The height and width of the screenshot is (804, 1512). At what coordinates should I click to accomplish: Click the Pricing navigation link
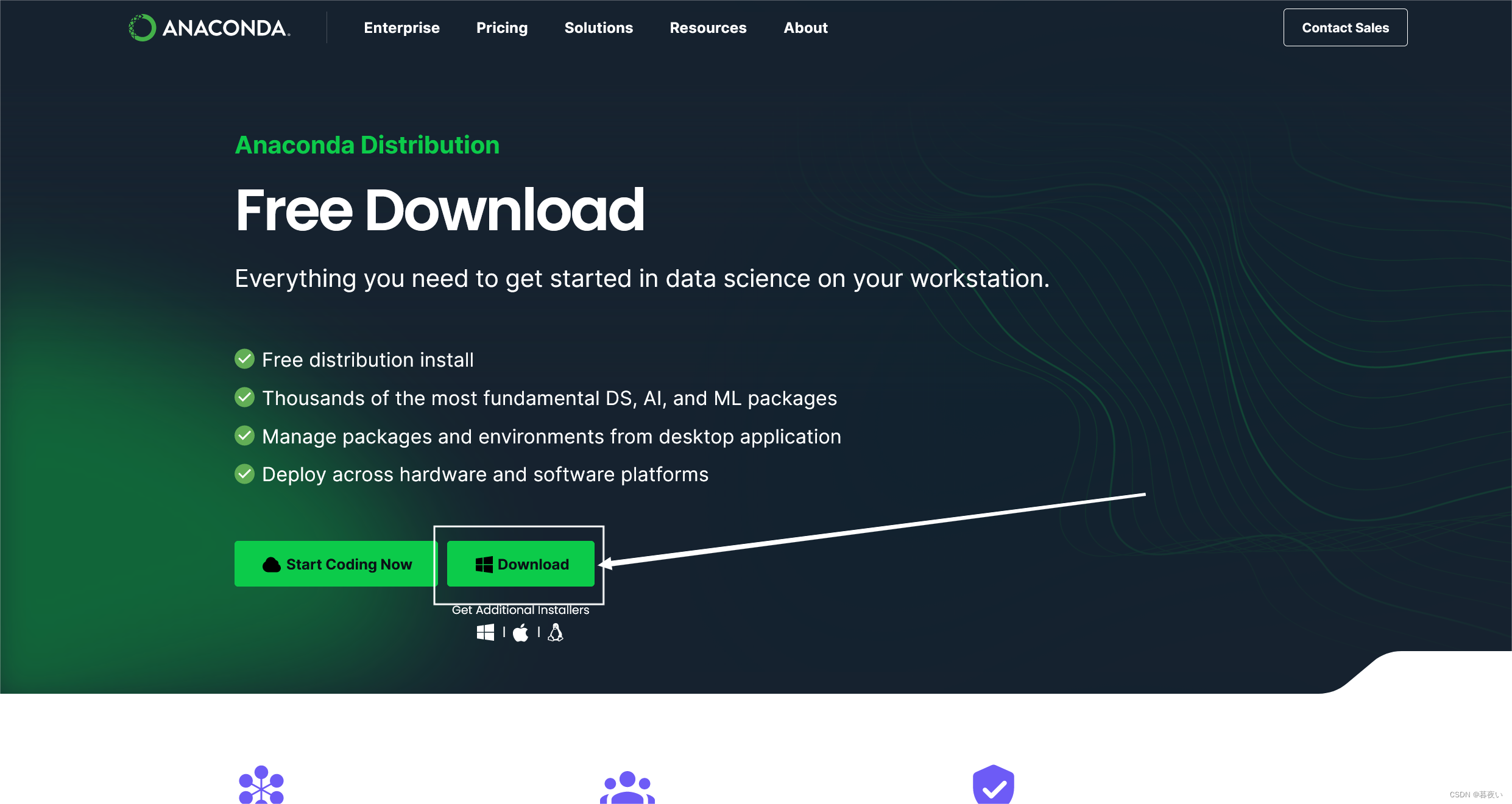click(502, 27)
